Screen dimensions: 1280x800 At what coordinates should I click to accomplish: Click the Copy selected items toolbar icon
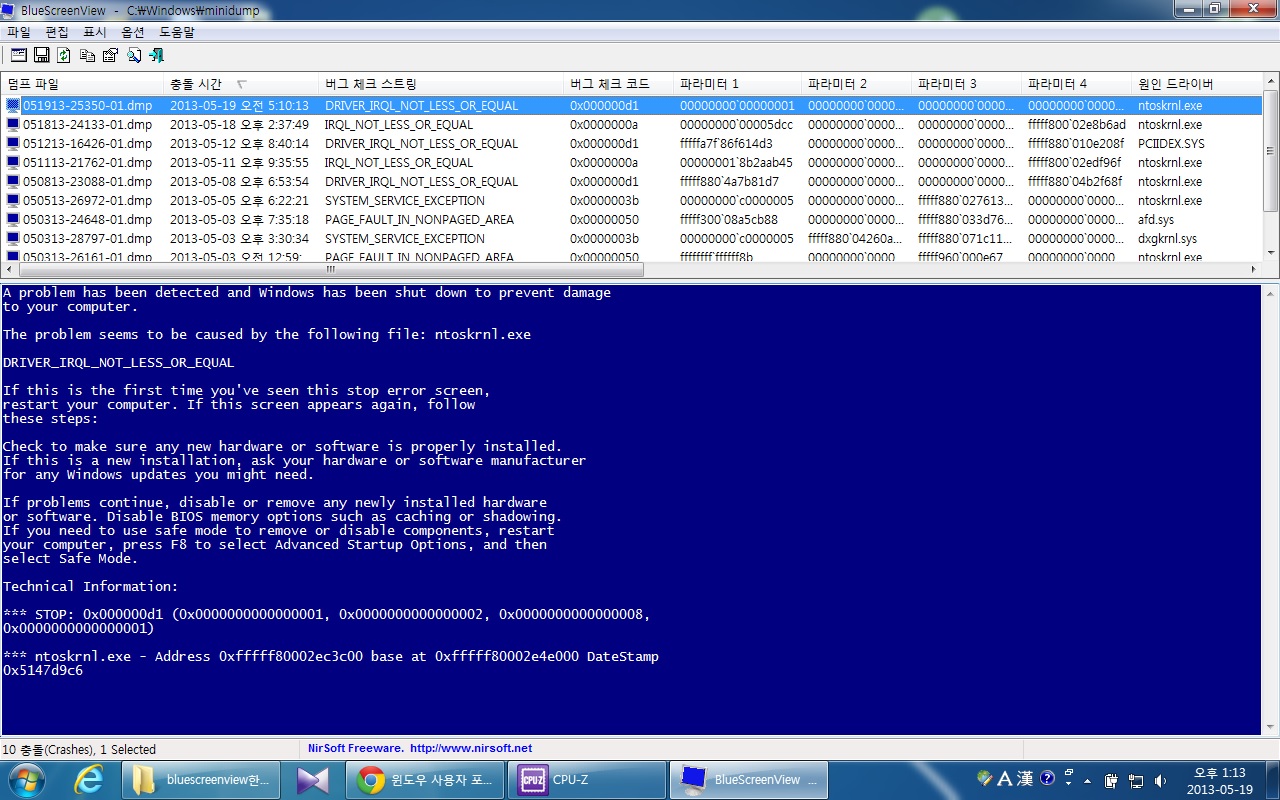[87, 55]
